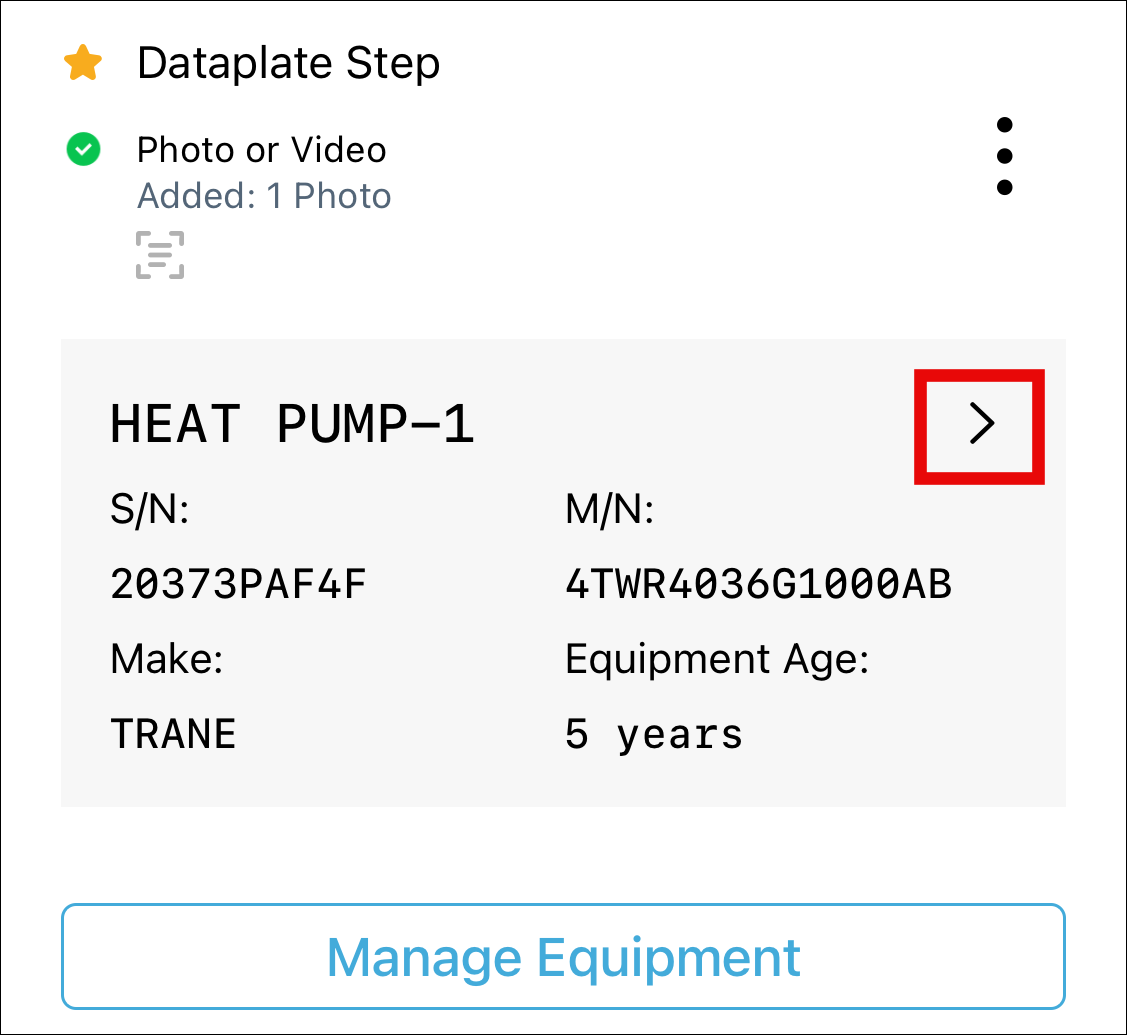Select the Photo or Video label
Screen dimensions: 1127x1035
[261, 150]
